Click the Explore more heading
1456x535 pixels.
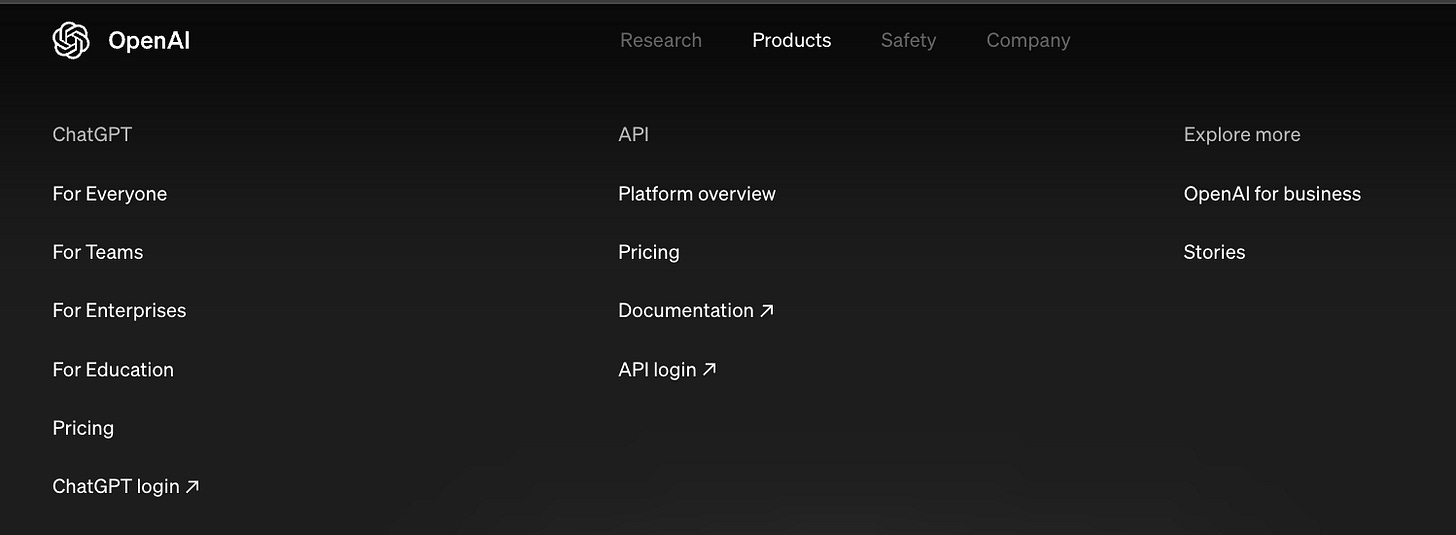1242,135
